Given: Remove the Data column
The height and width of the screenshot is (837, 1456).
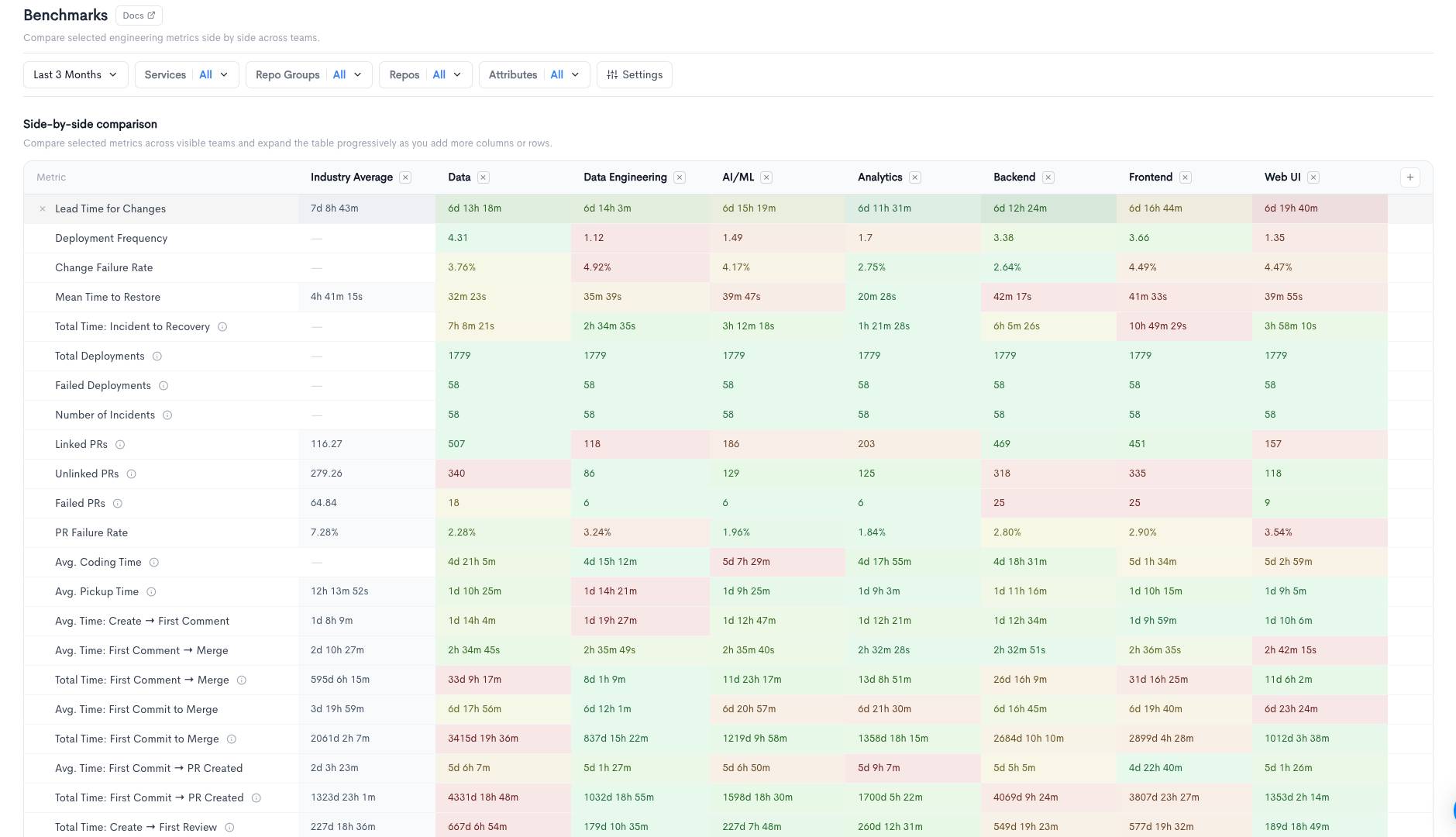Looking at the screenshot, I should coord(484,177).
